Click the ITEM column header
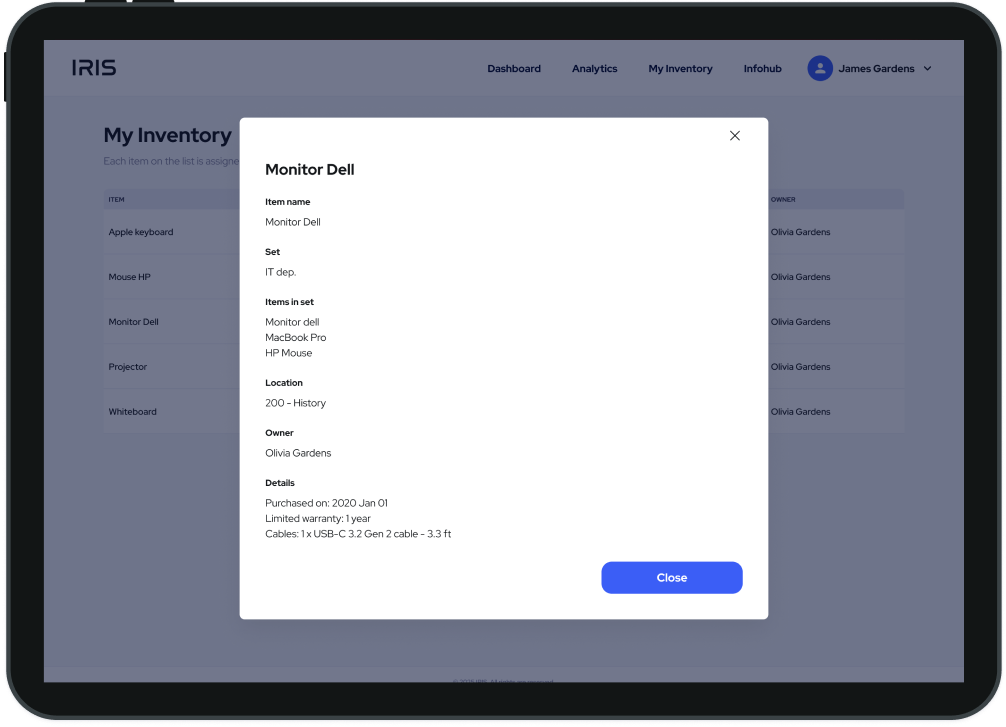 coord(116,199)
